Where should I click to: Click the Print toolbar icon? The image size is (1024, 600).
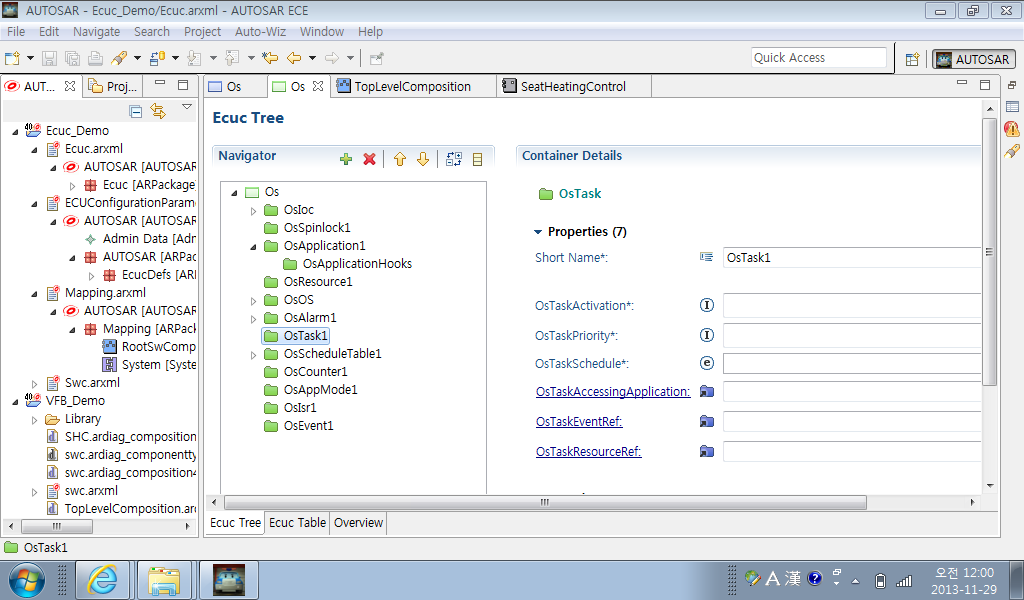pos(95,58)
